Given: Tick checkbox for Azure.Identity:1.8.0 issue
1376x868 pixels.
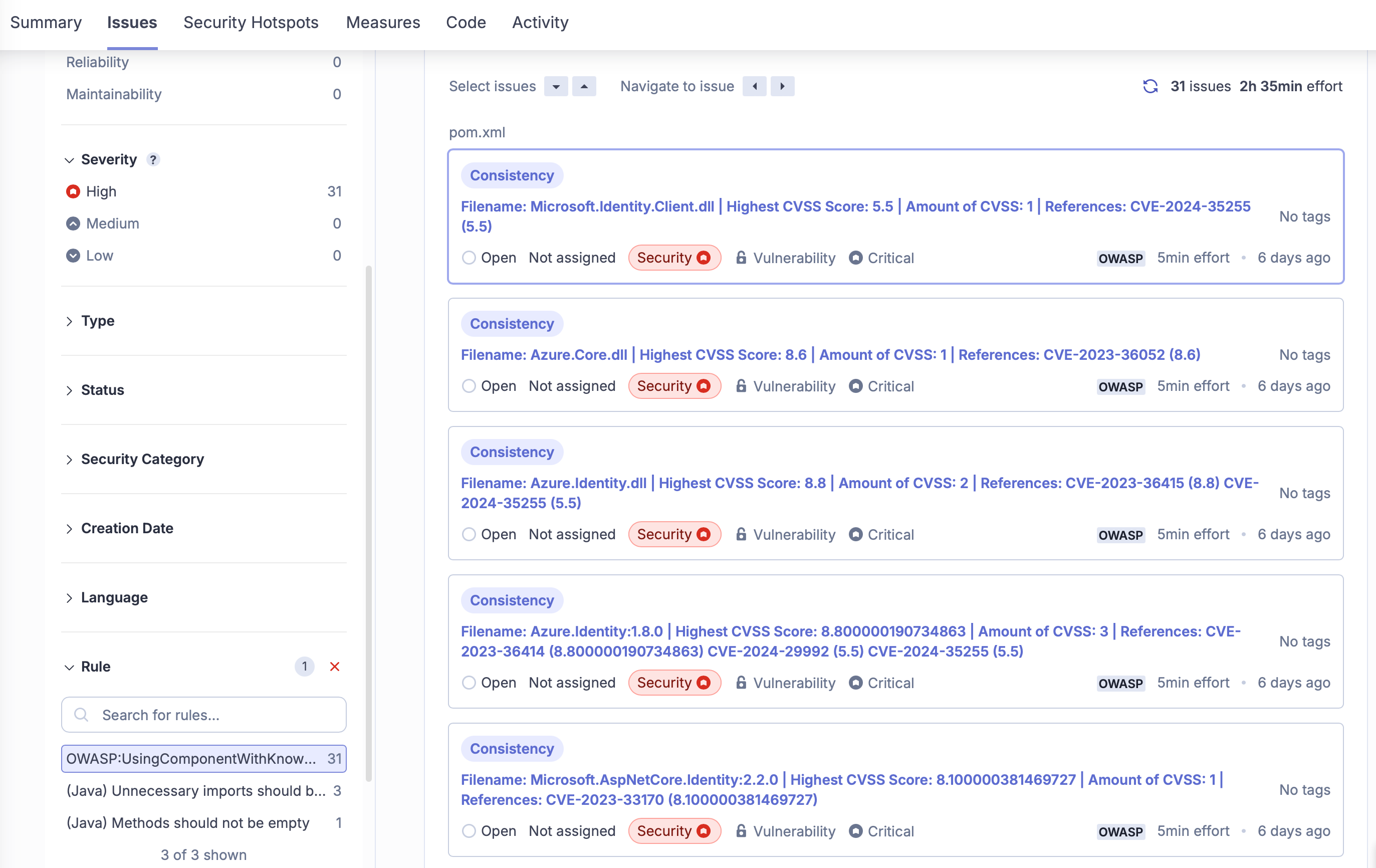Looking at the screenshot, I should [x=469, y=683].
